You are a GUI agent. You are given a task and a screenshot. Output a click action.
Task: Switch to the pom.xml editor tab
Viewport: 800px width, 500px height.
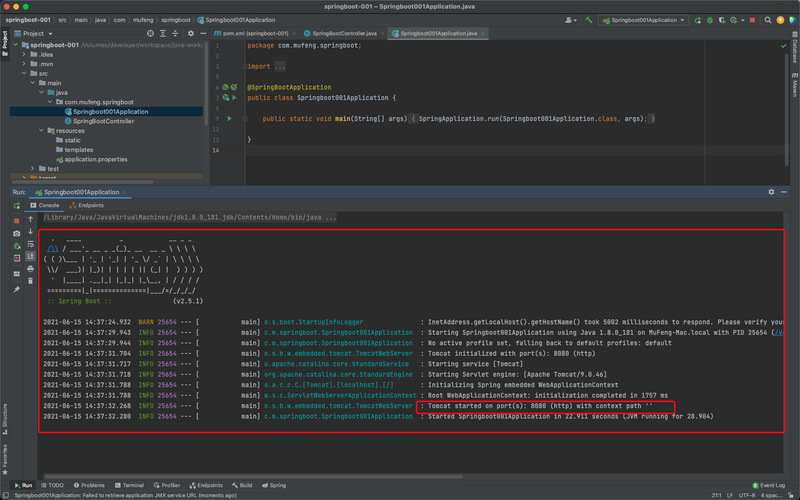pos(255,33)
